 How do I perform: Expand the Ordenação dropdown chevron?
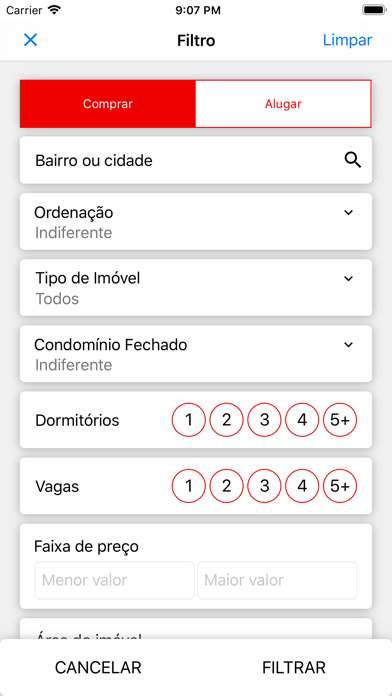pyautogui.click(x=348, y=213)
